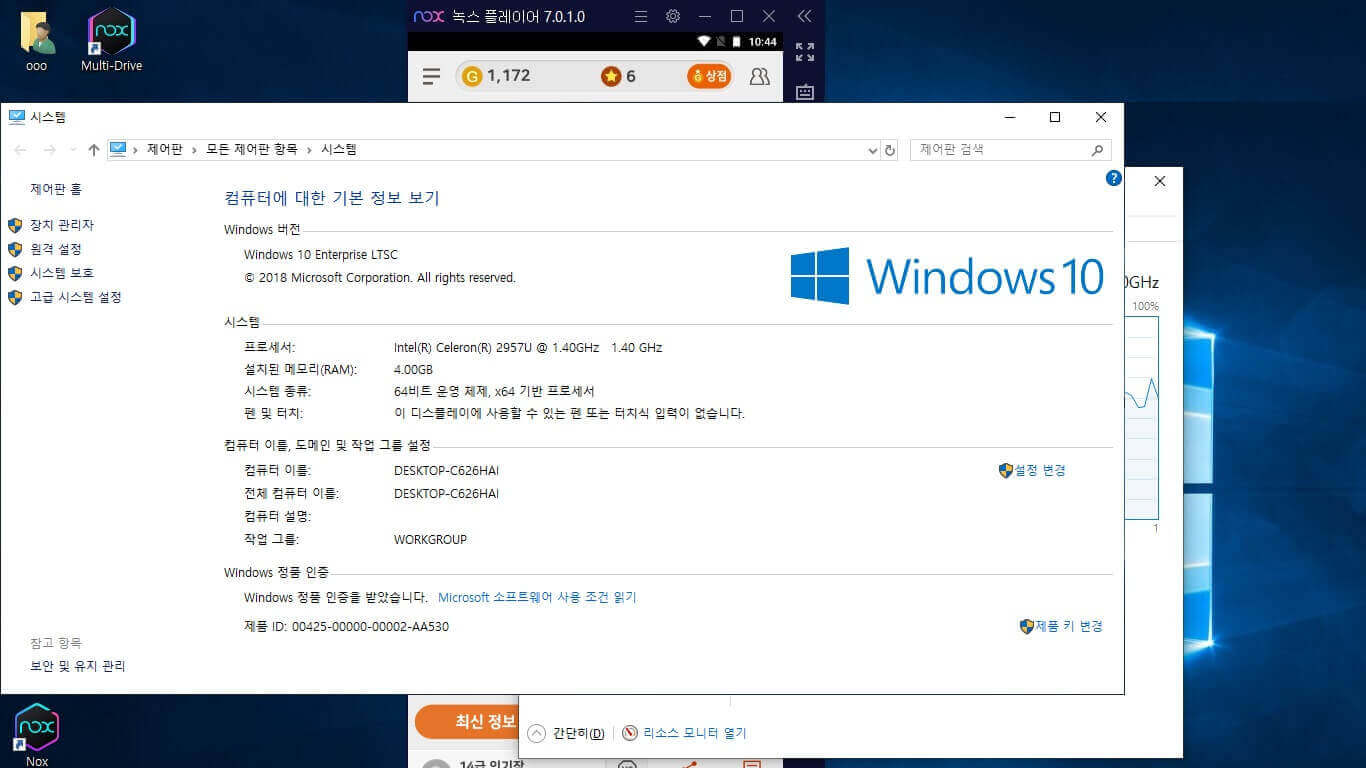Minimize the Nox player window
Image resolution: width=1366 pixels, height=768 pixels.
[705, 16]
